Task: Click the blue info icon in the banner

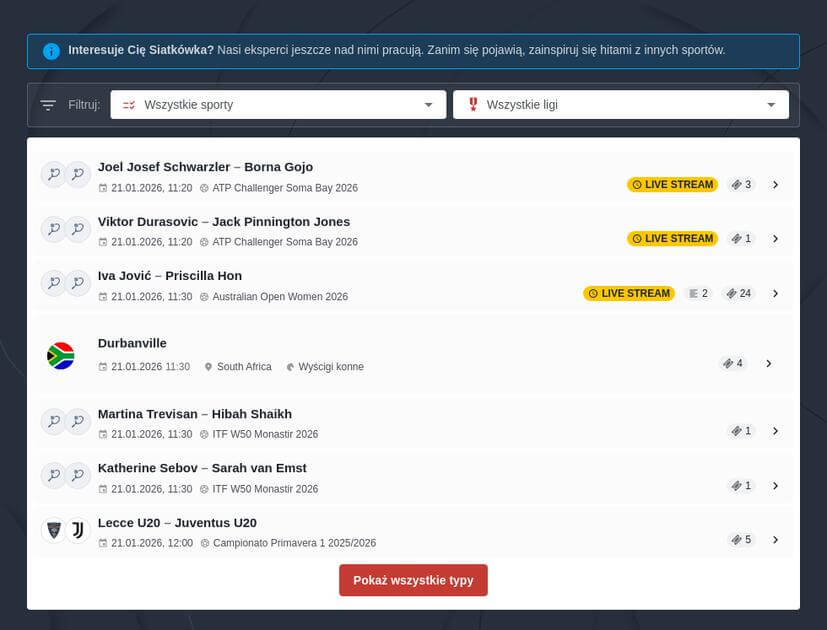Action: [51, 51]
